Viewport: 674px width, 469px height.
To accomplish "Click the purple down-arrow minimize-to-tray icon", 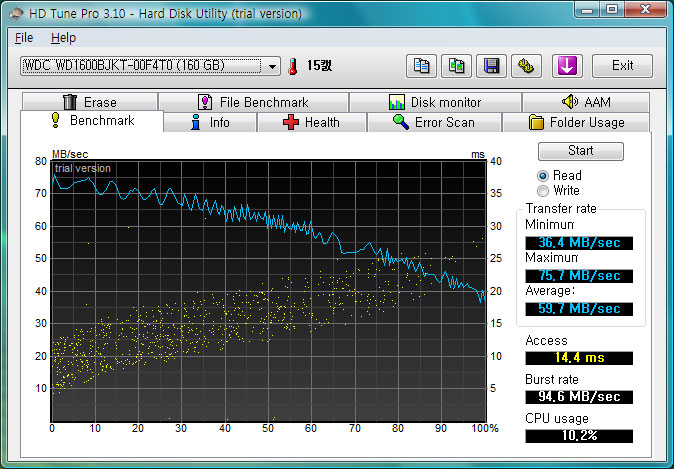I will (566, 66).
